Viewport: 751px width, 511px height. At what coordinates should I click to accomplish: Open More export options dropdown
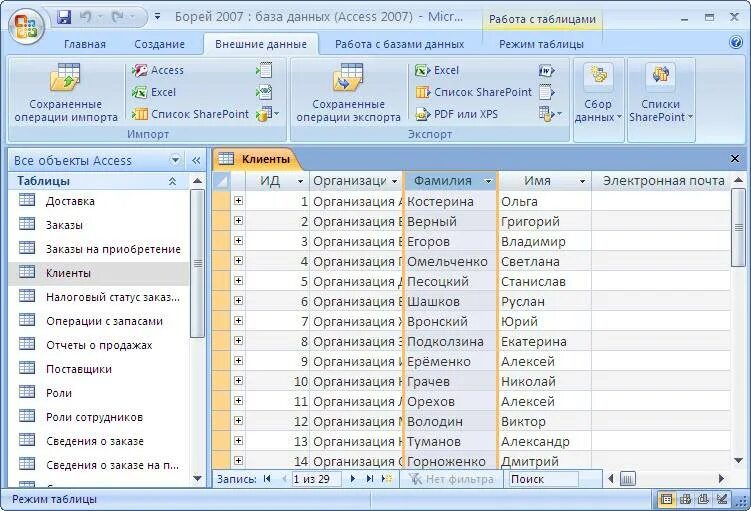click(x=550, y=114)
